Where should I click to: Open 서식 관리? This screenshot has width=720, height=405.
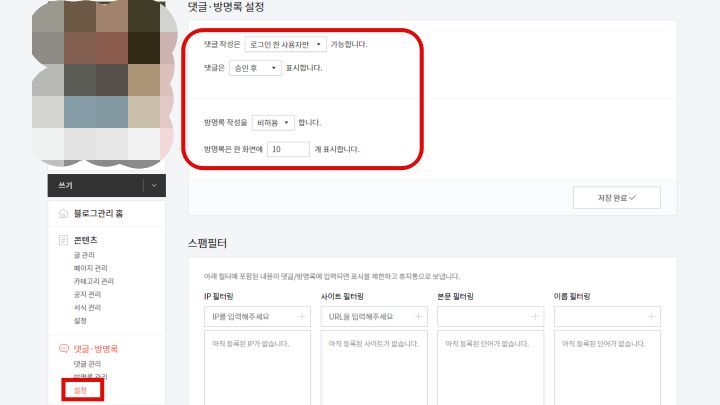click(x=87, y=307)
